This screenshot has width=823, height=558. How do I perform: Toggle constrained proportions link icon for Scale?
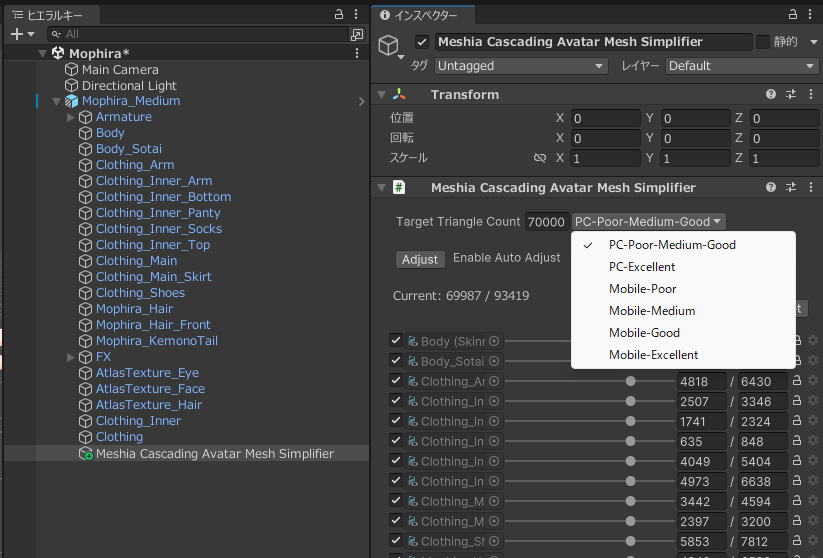click(540, 158)
